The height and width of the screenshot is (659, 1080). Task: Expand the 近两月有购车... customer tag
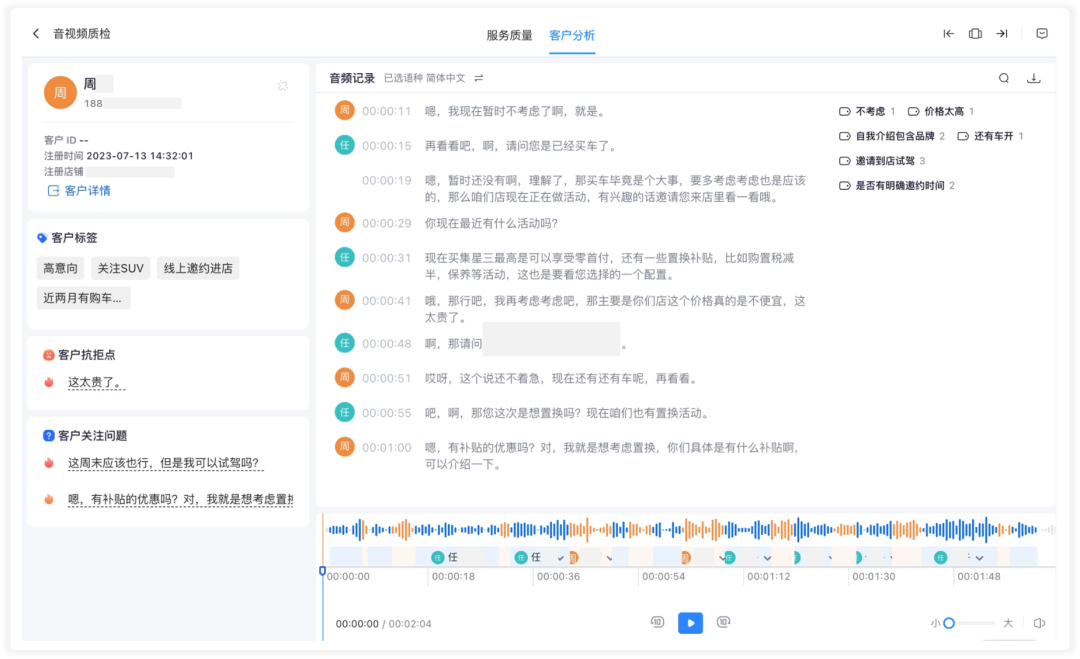[83, 298]
